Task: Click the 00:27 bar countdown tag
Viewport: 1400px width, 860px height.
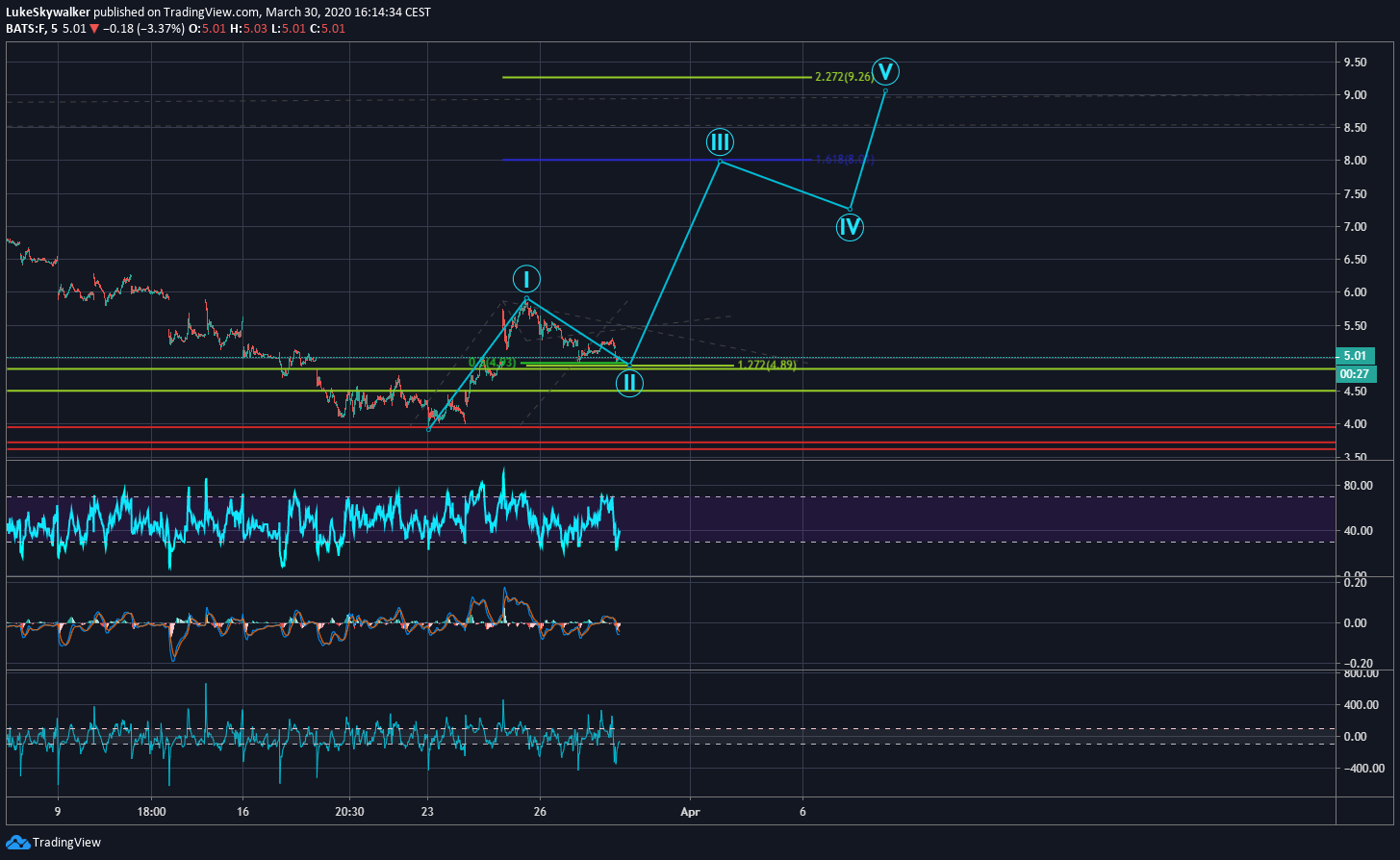Action: pyautogui.click(x=1357, y=374)
